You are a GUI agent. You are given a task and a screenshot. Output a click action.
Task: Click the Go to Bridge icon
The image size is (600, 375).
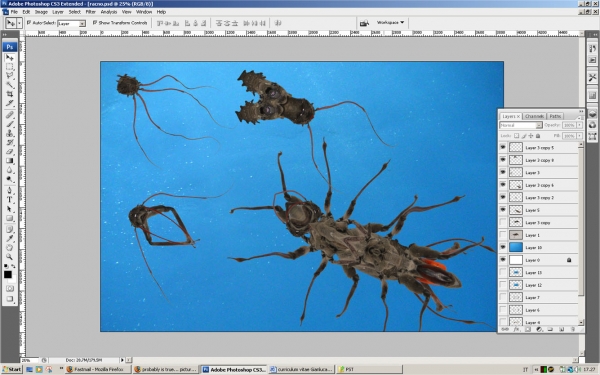(x=364, y=23)
